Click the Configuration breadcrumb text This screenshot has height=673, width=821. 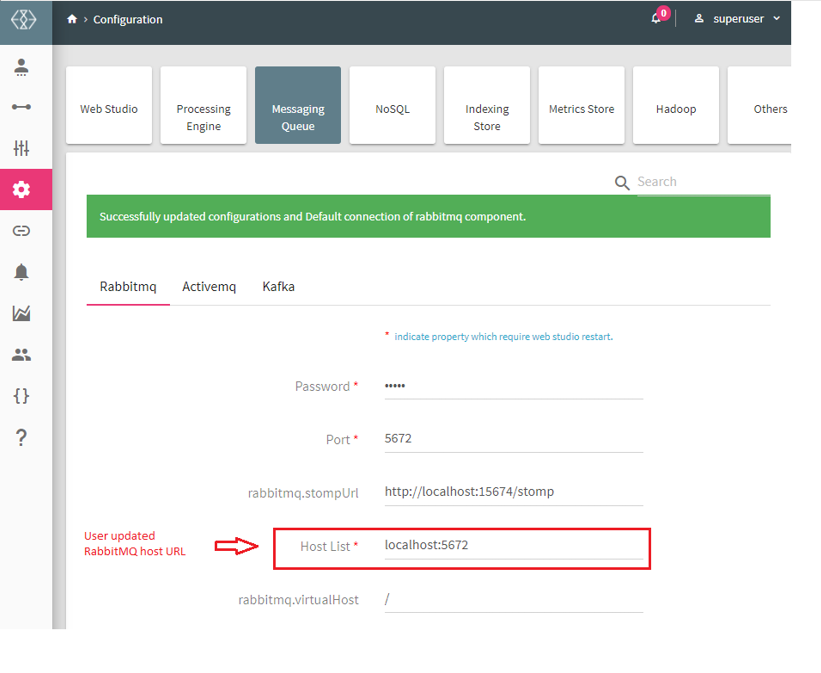128,19
